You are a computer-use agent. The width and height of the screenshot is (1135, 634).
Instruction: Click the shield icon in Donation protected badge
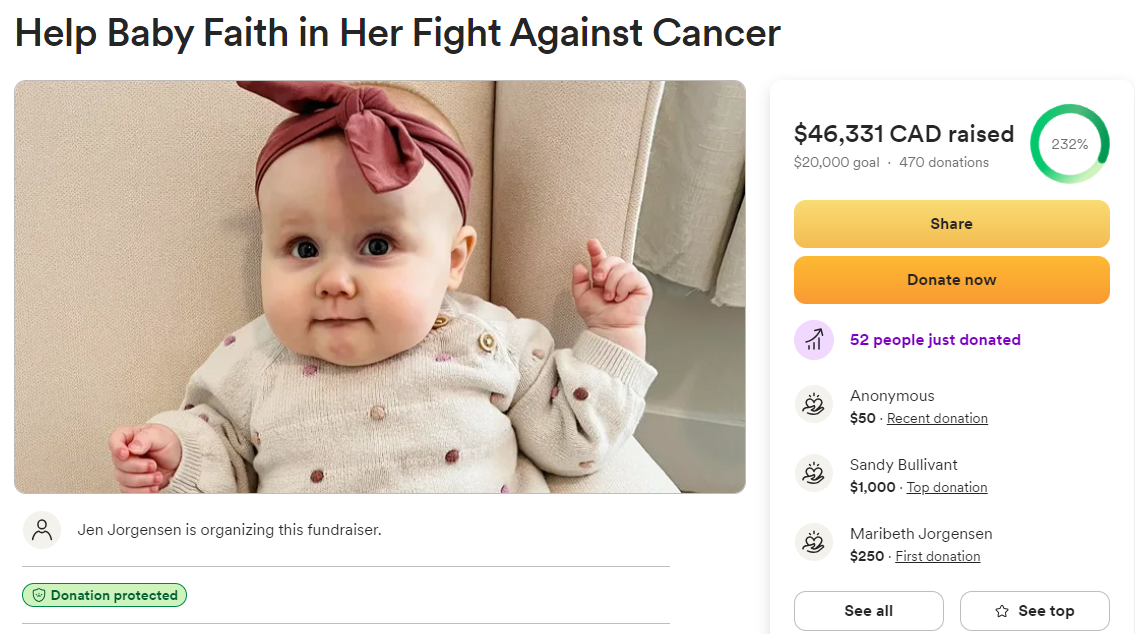(39, 596)
